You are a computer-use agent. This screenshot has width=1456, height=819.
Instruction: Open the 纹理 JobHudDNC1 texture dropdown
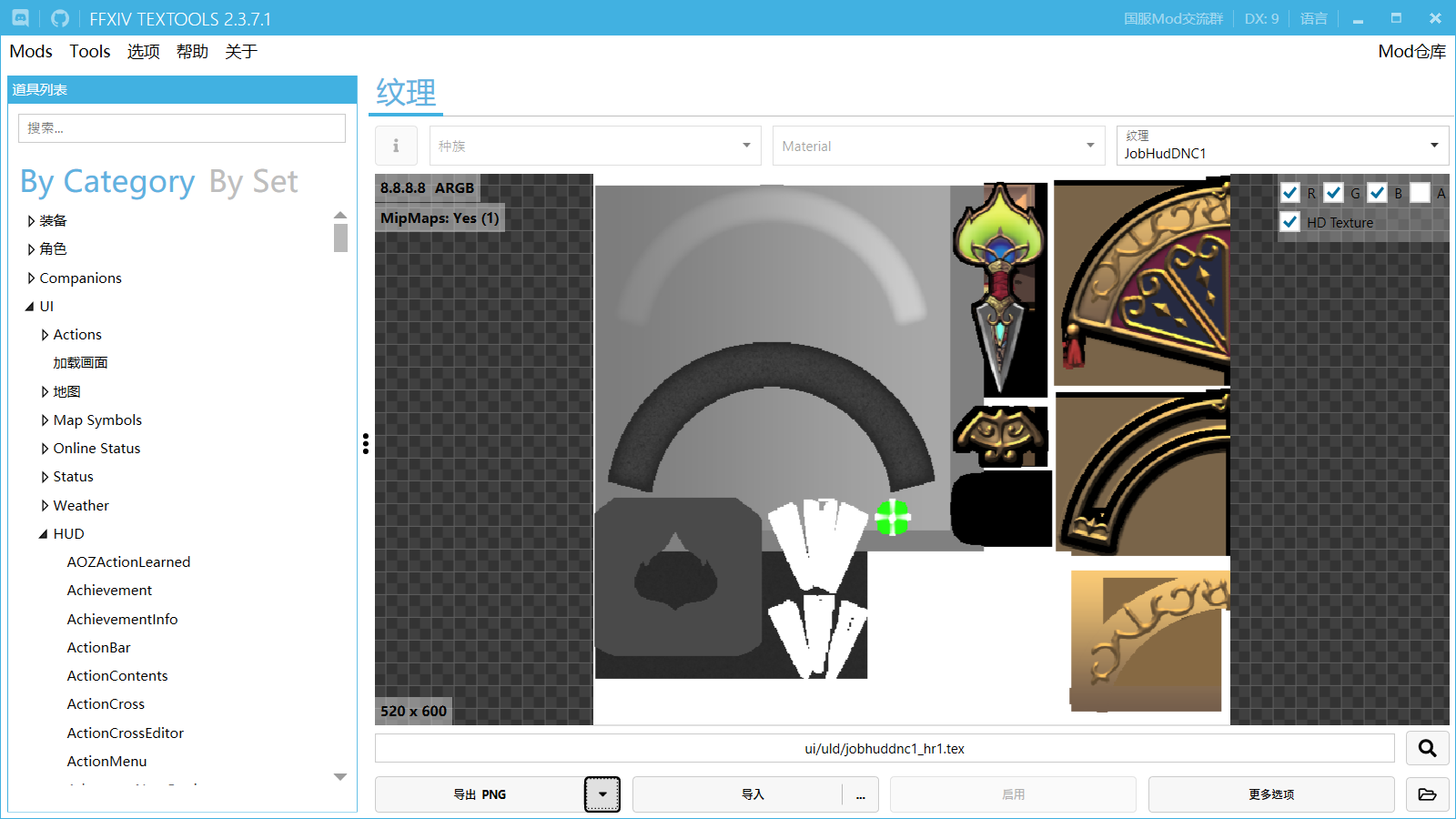click(x=1282, y=146)
